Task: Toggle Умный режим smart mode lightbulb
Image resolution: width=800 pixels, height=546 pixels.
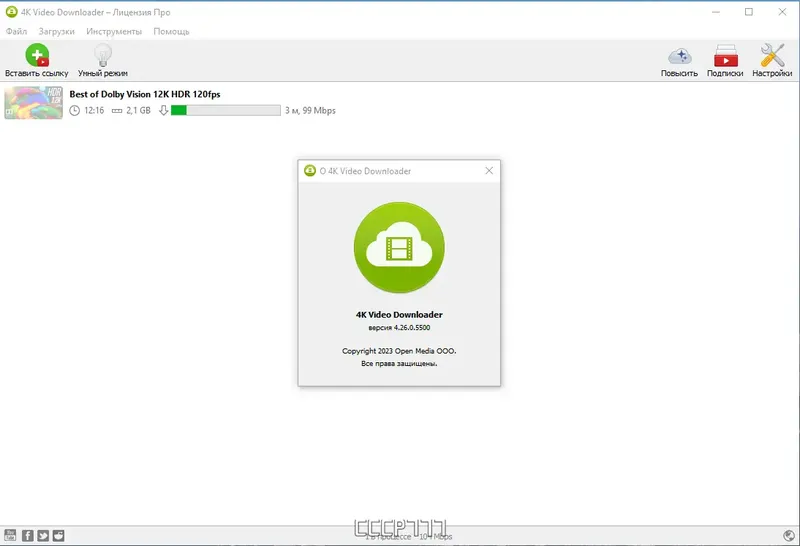Action: pos(103,60)
